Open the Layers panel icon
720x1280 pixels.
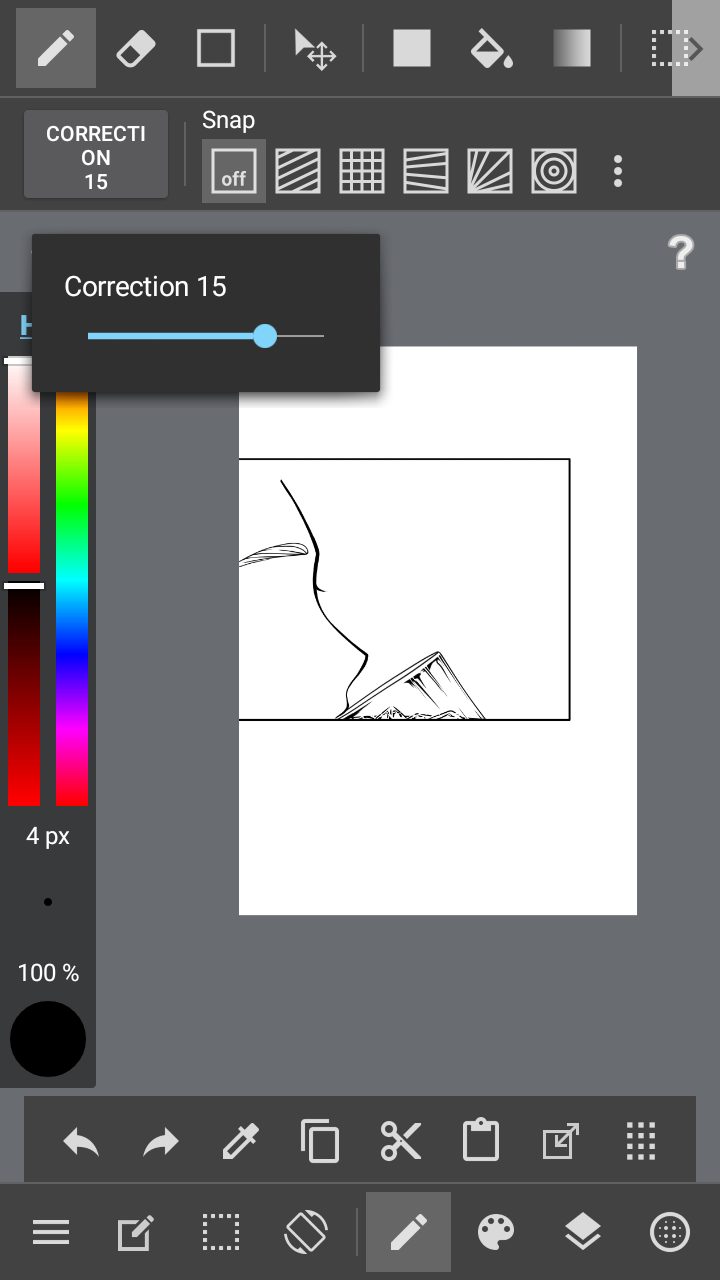[582, 1232]
